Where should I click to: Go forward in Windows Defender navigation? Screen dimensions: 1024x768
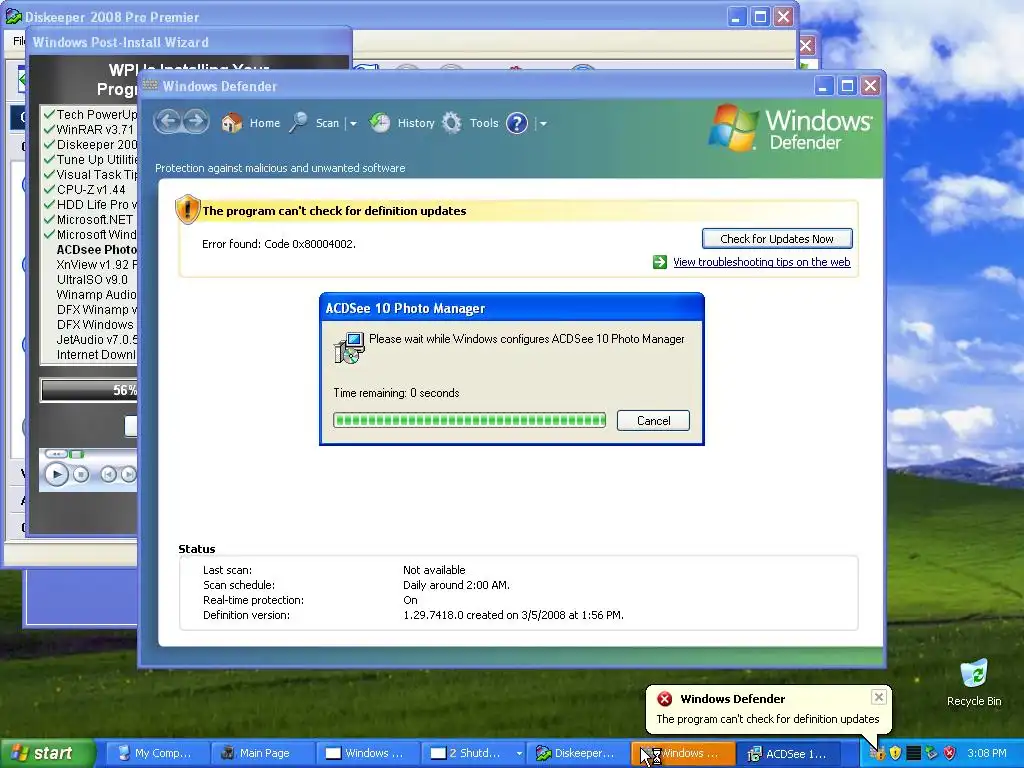click(x=195, y=121)
